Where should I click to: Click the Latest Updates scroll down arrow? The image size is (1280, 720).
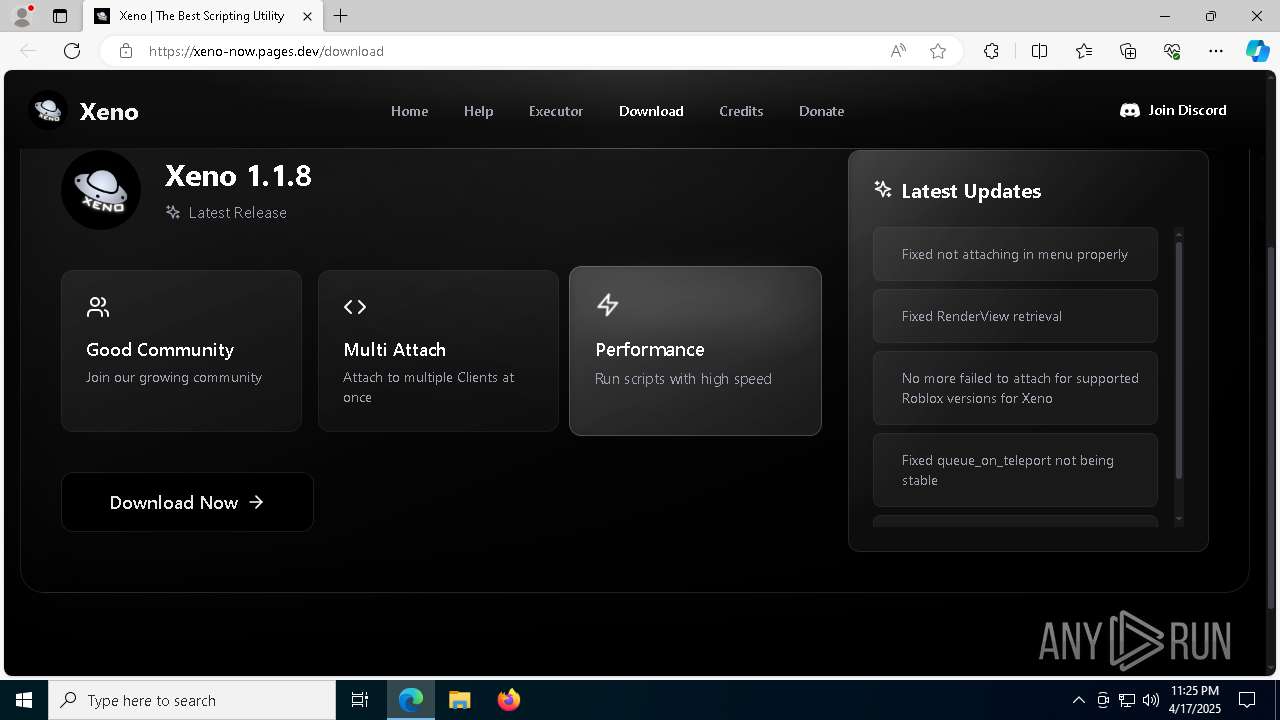click(1179, 519)
